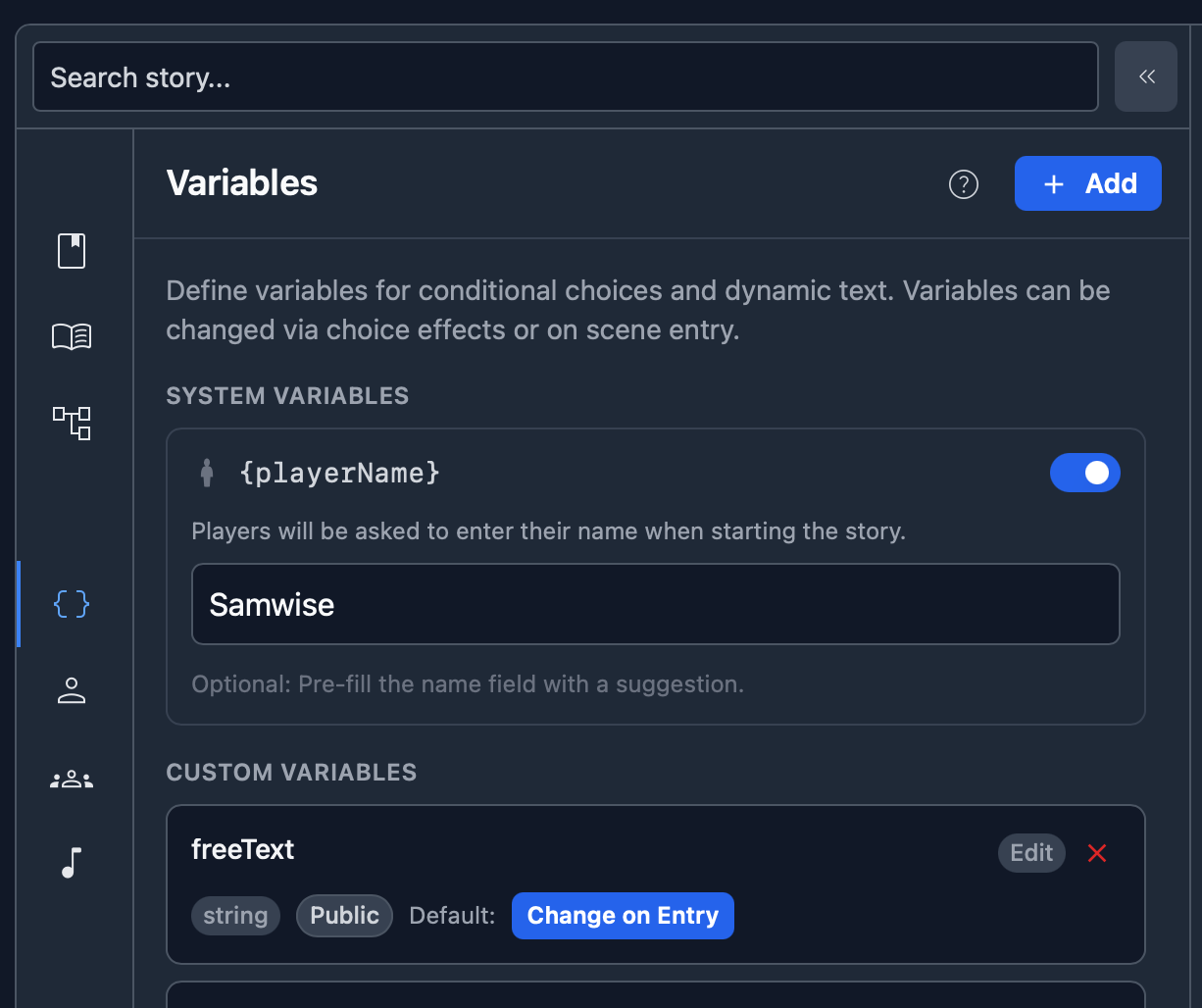The width and height of the screenshot is (1202, 1008).
Task: Collapse the sidebar with double chevron button
Action: pos(1146,76)
